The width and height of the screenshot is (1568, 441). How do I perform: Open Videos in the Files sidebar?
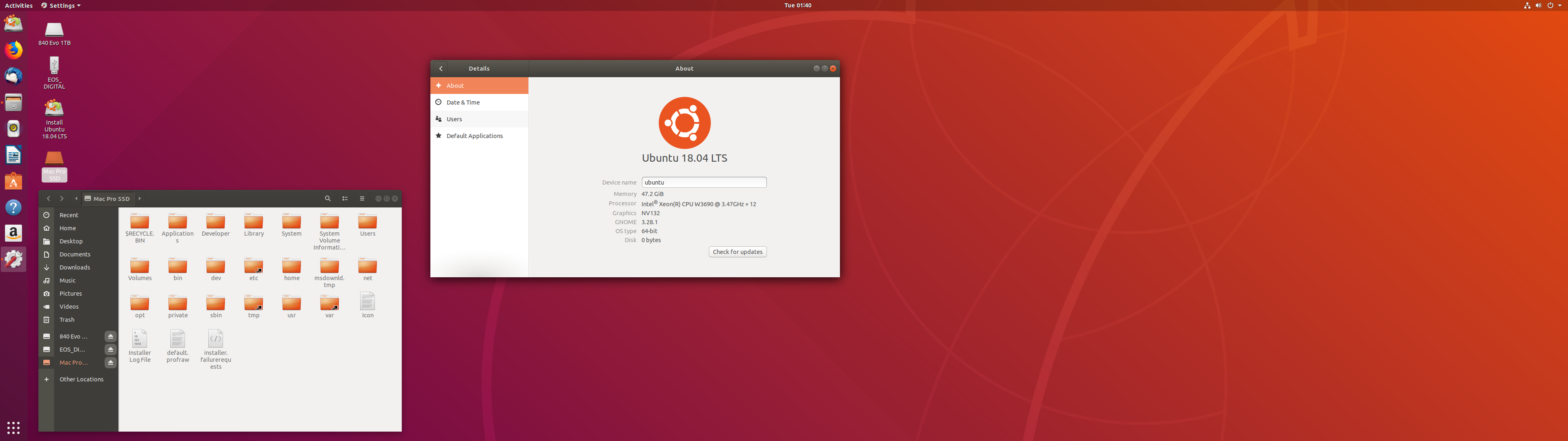pos(79,307)
